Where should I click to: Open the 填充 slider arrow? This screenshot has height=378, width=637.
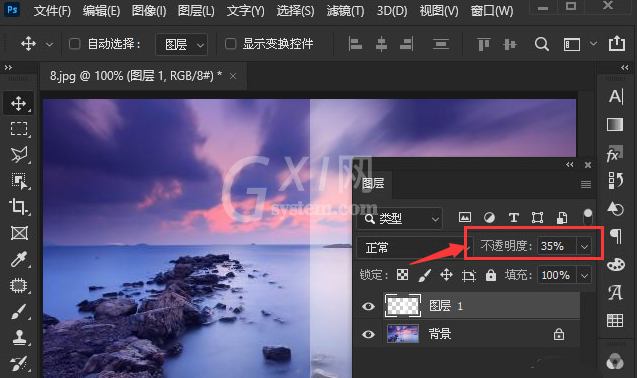(584, 276)
